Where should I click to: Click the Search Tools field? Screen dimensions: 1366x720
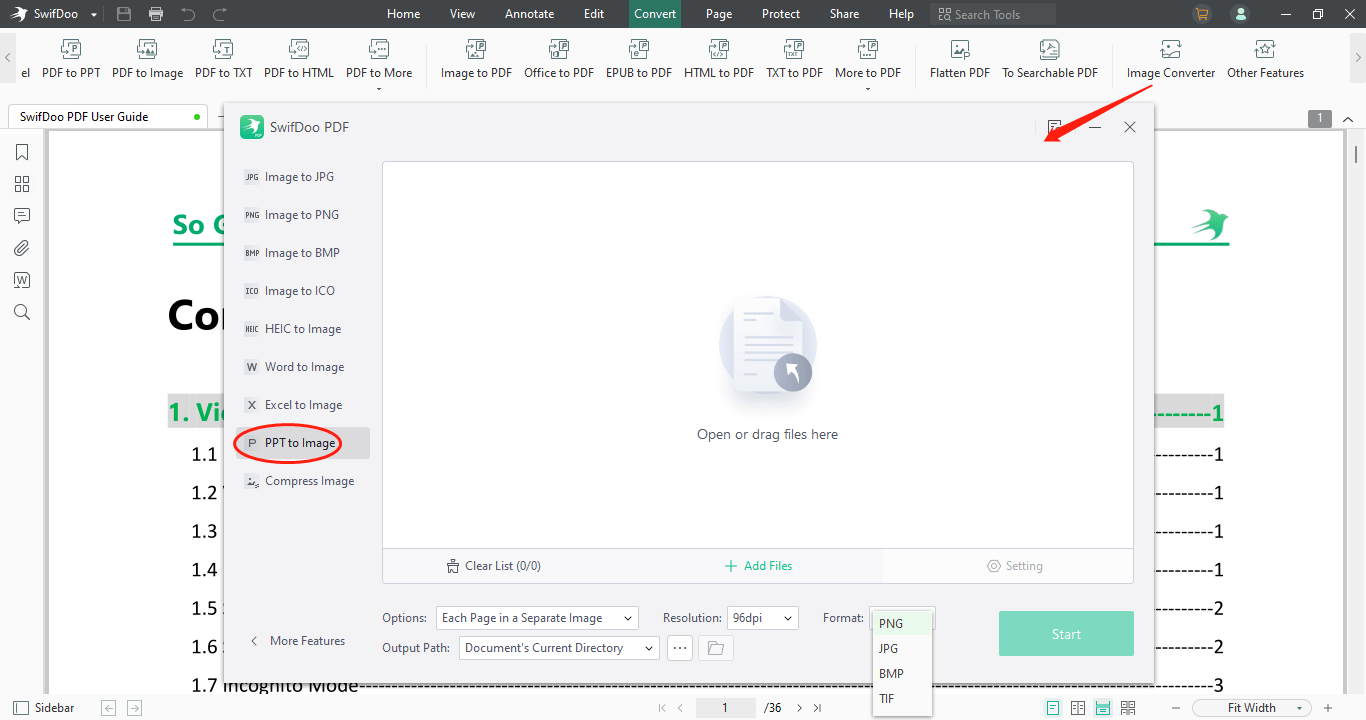(993, 14)
